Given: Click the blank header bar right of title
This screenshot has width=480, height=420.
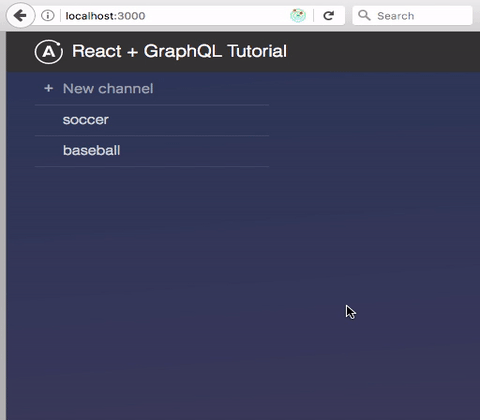Looking at the screenshot, I should [383, 52].
